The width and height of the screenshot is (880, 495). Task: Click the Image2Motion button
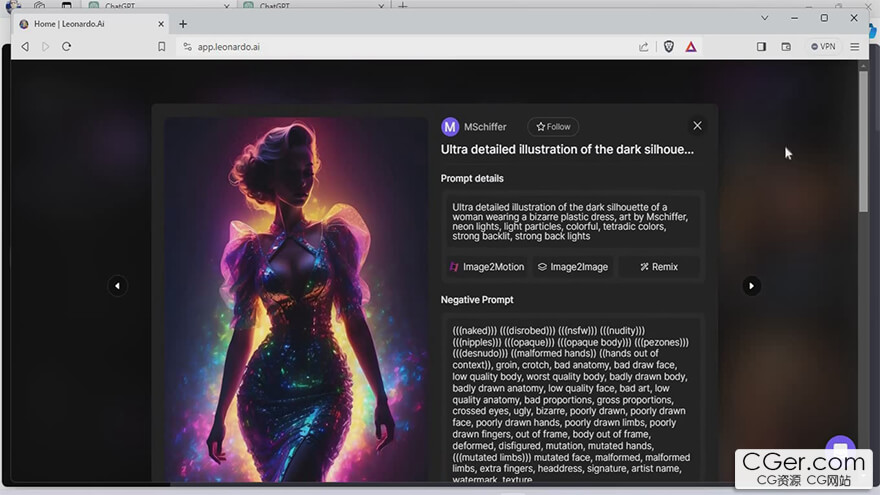click(487, 267)
